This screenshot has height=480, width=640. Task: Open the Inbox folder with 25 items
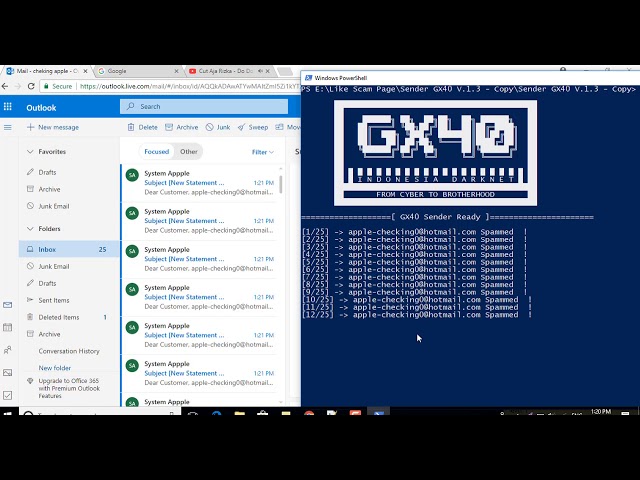(x=69, y=249)
